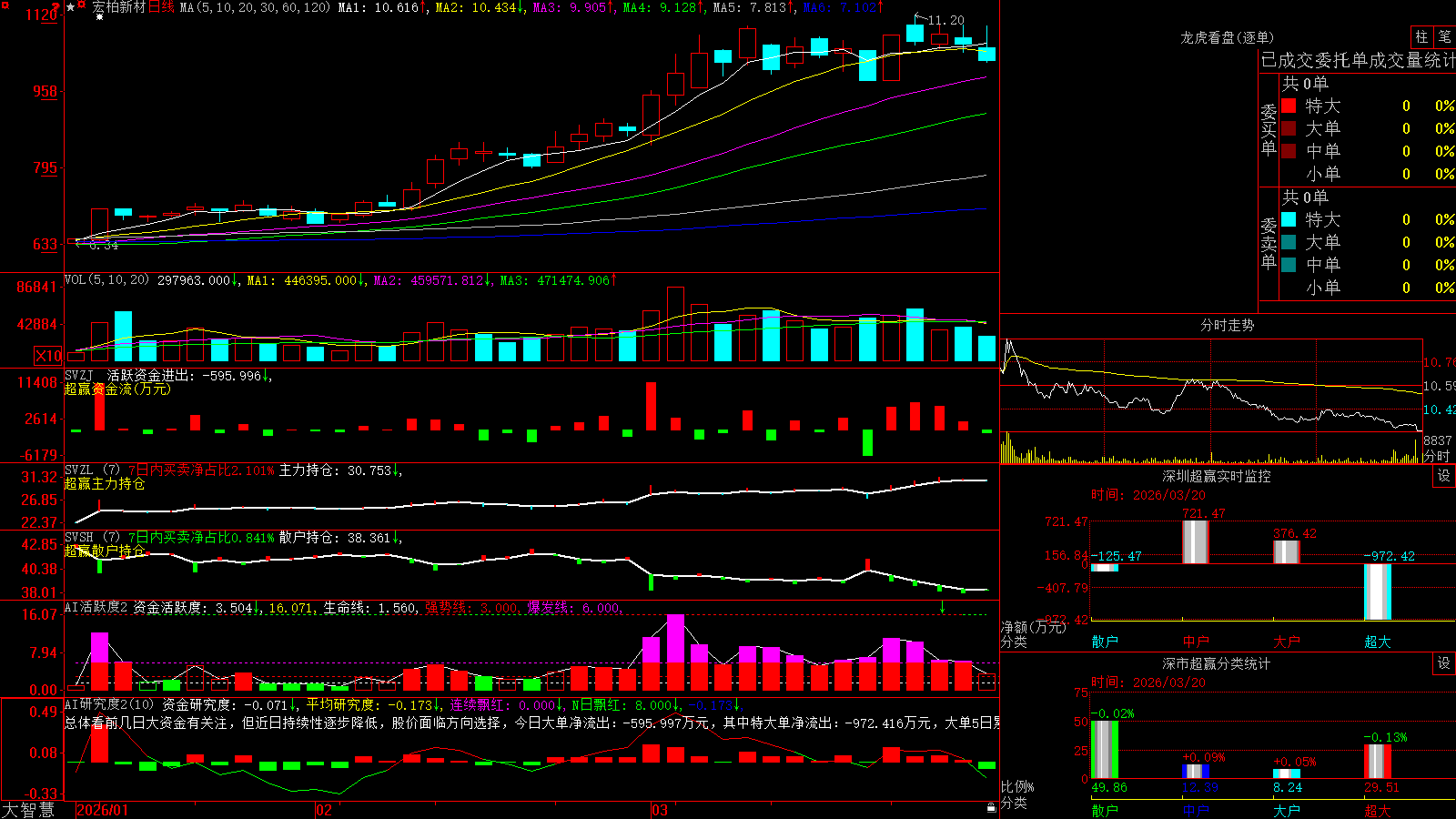Screen dimensions: 1456x819
Task: Select the 2026/01 date marker
Action: click(x=103, y=810)
